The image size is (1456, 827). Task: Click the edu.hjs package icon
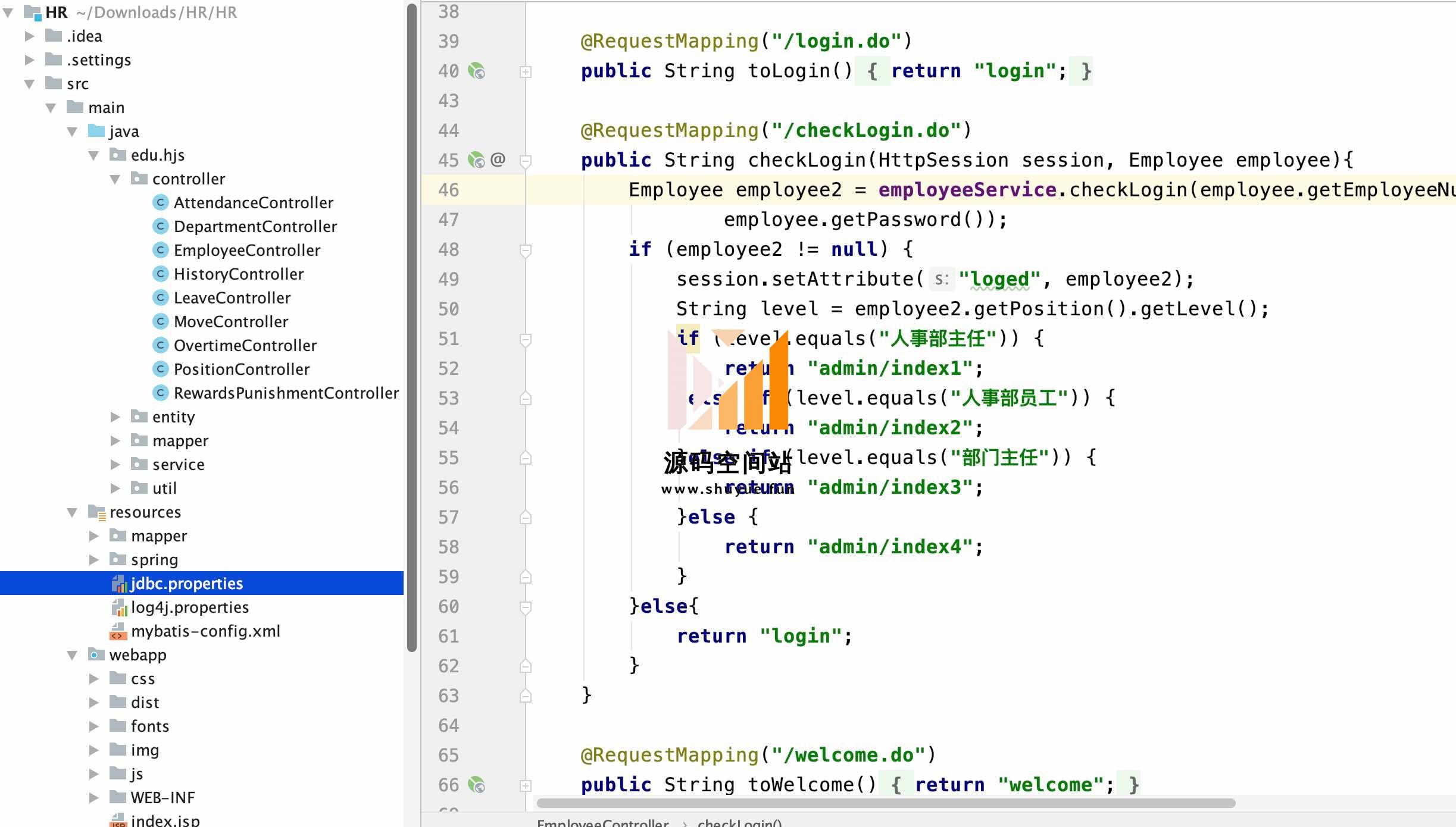pos(118,155)
